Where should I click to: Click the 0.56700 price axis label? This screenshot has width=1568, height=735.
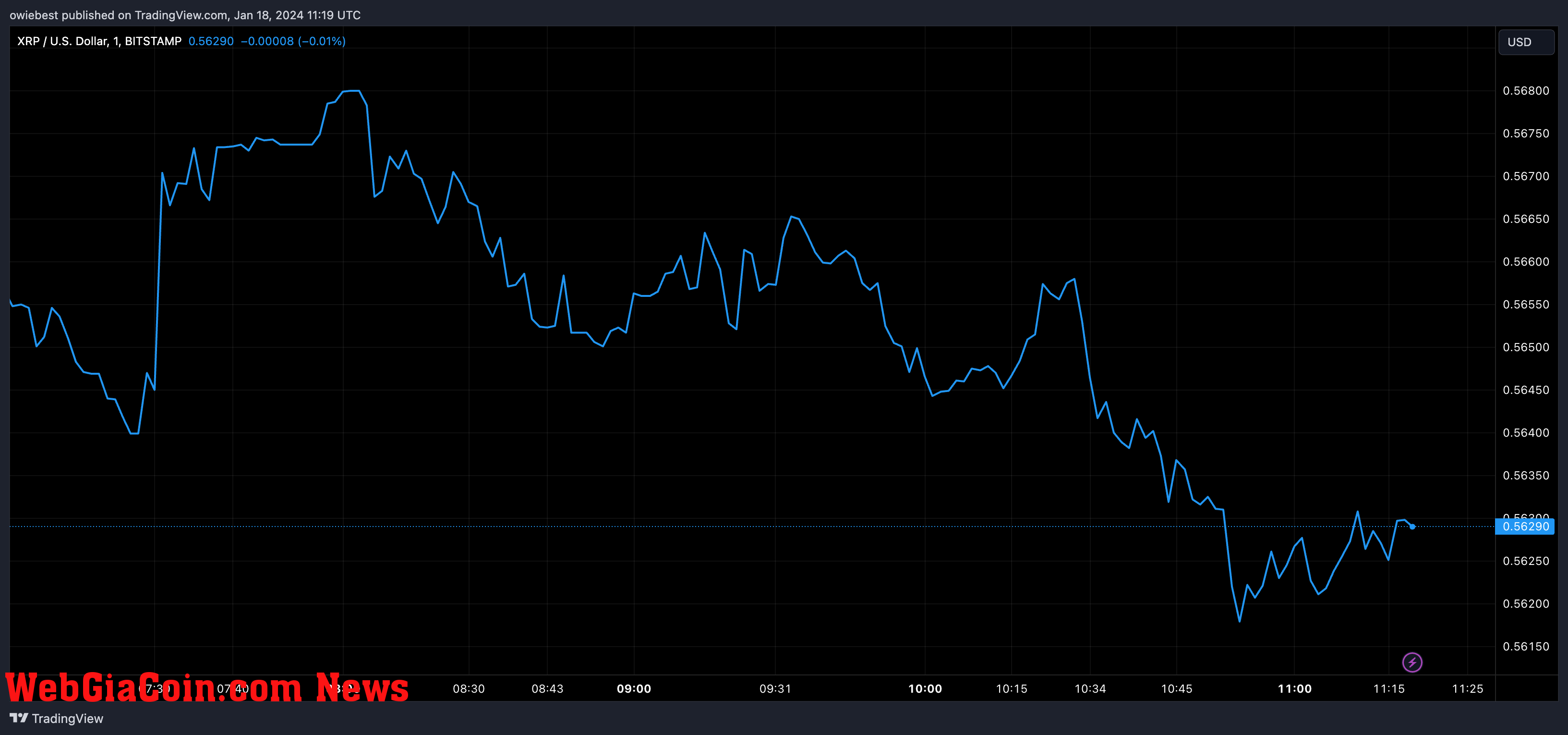coord(1526,176)
